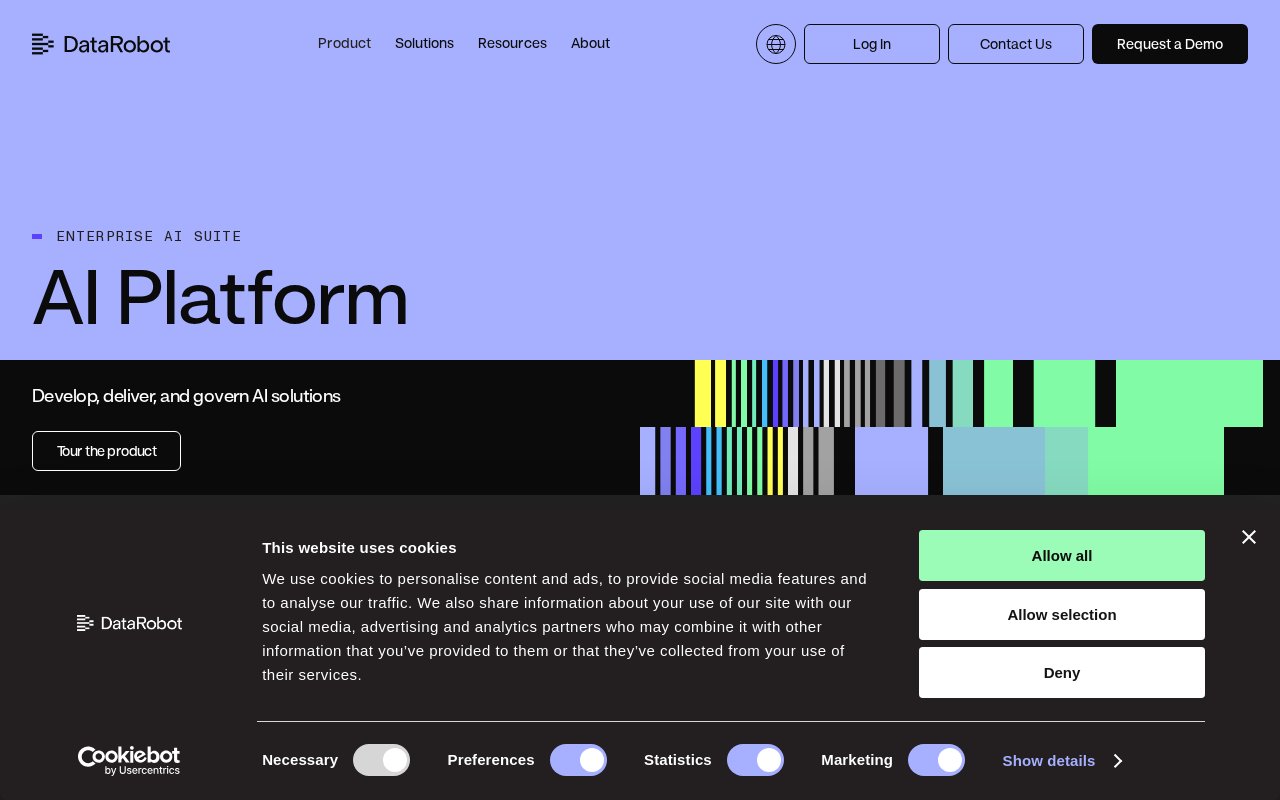This screenshot has height=800, width=1280.
Task: Open the Product menu
Action: pos(344,43)
